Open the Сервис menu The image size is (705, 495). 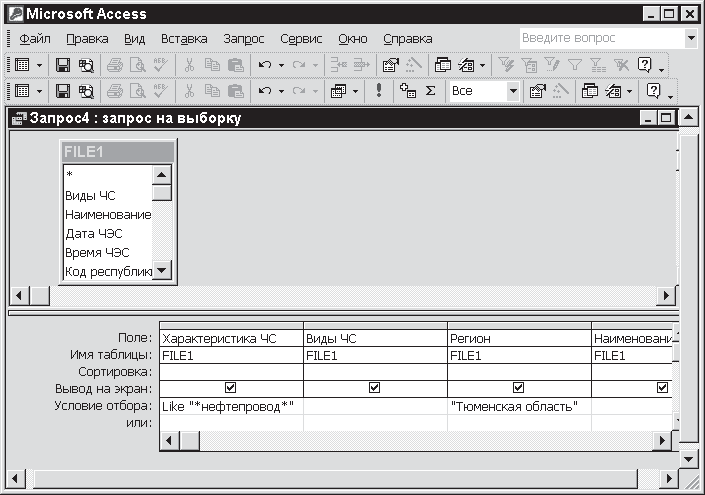click(301, 39)
